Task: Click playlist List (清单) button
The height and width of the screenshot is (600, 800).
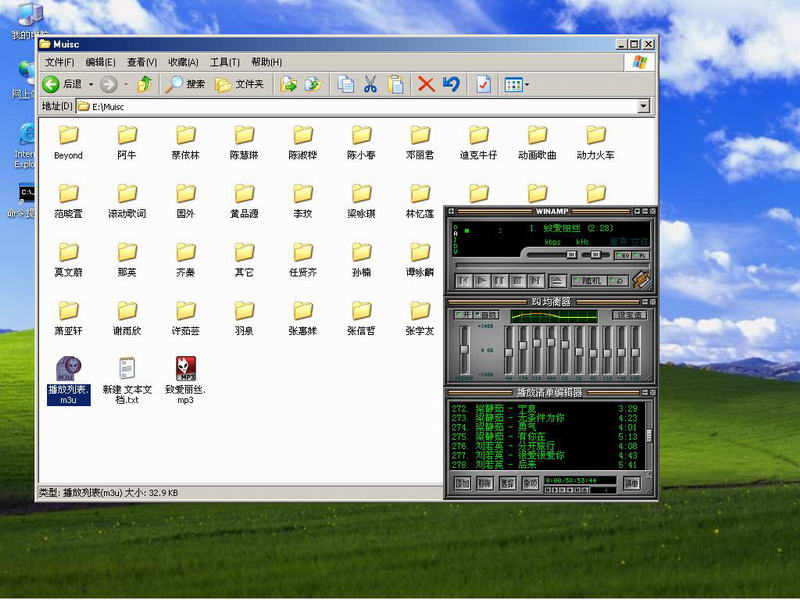Action: tap(632, 483)
